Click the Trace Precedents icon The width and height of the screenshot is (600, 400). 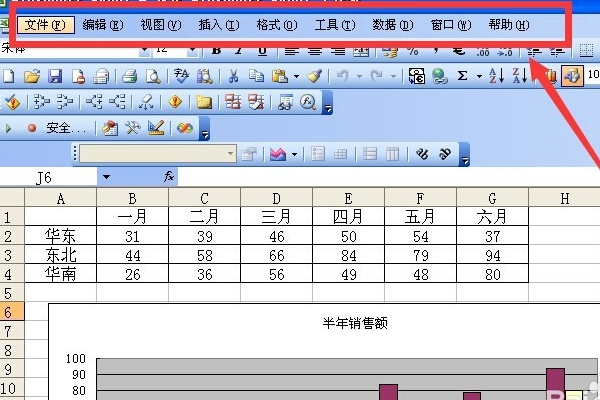[42, 102]
